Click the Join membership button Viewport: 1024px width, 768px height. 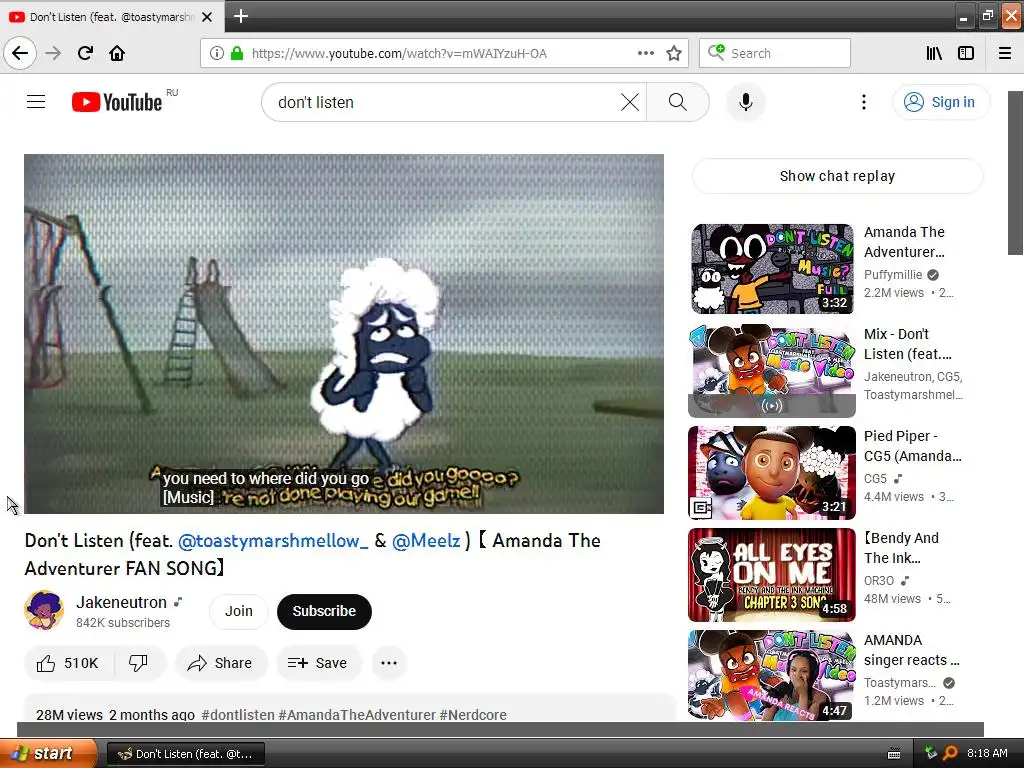tap(238, 611)
